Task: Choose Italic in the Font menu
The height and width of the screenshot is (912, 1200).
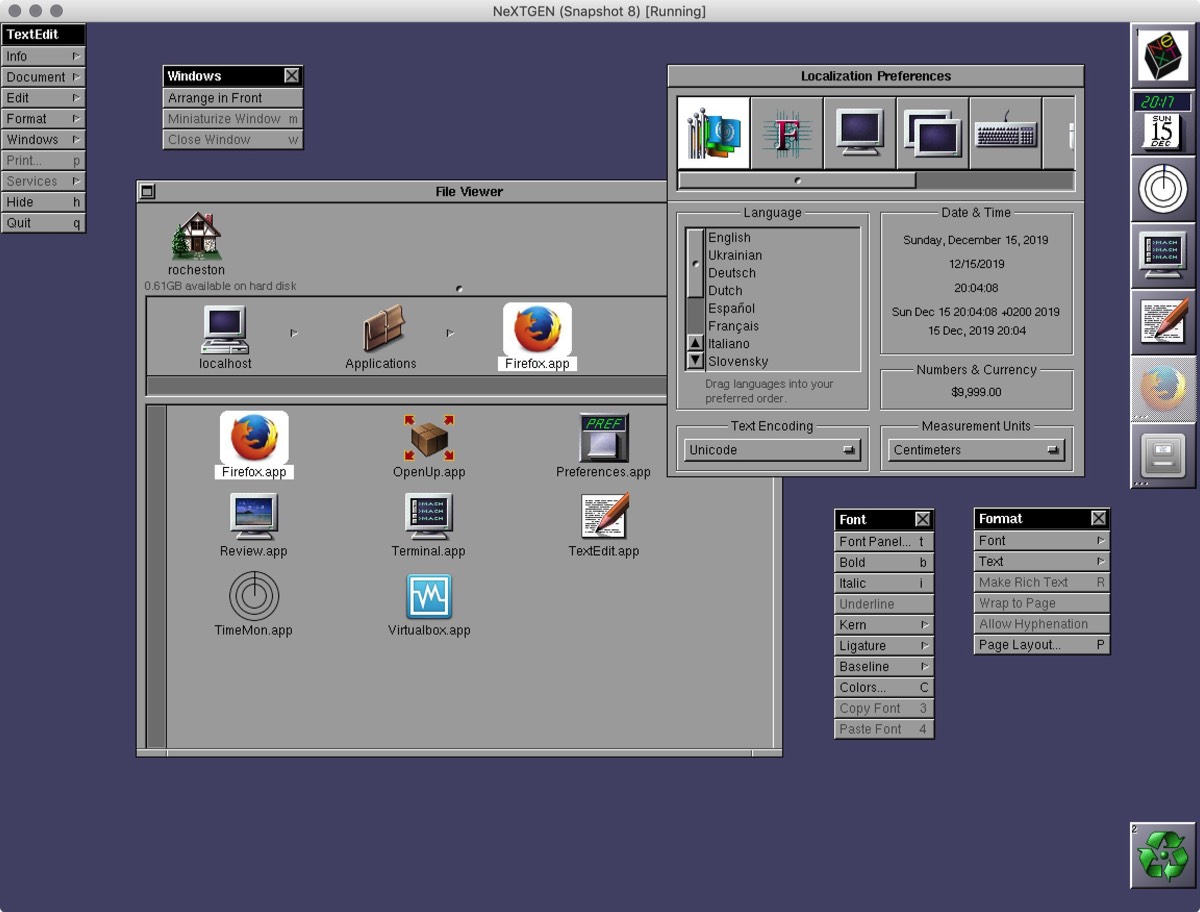Action: point(884,584)
